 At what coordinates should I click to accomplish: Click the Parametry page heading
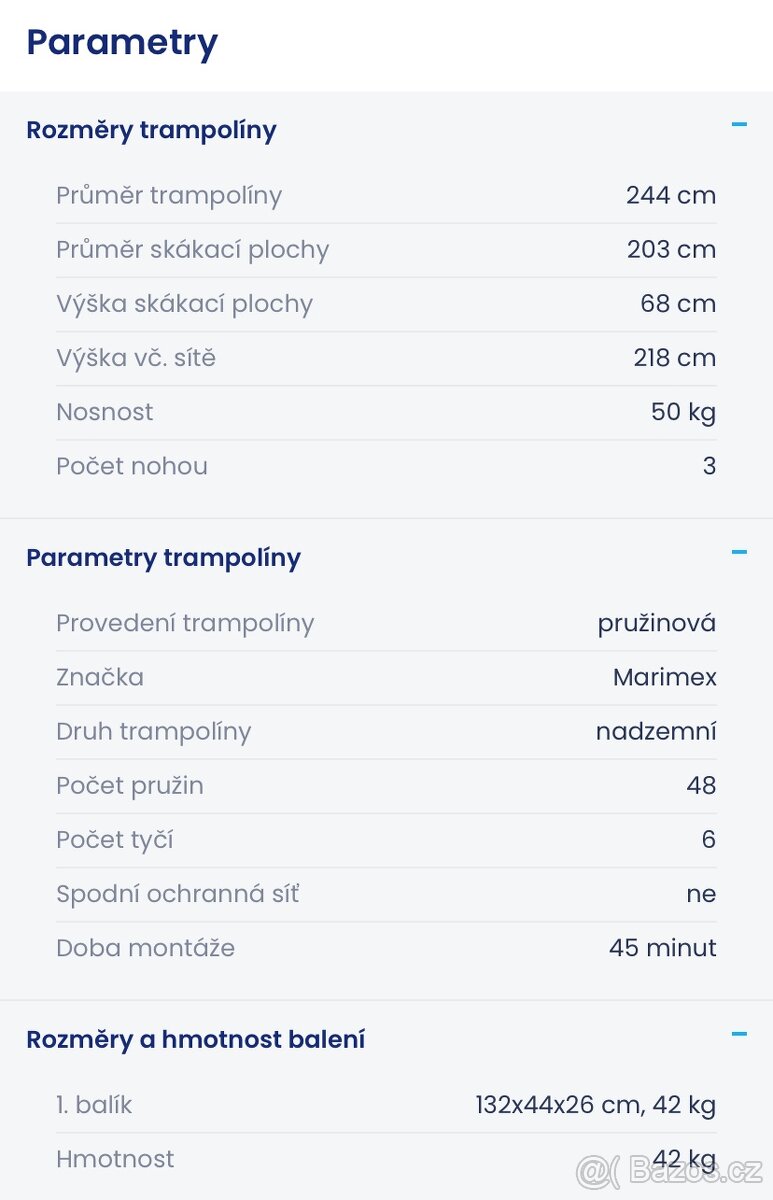pyautogui.click(x=122, y=43)
